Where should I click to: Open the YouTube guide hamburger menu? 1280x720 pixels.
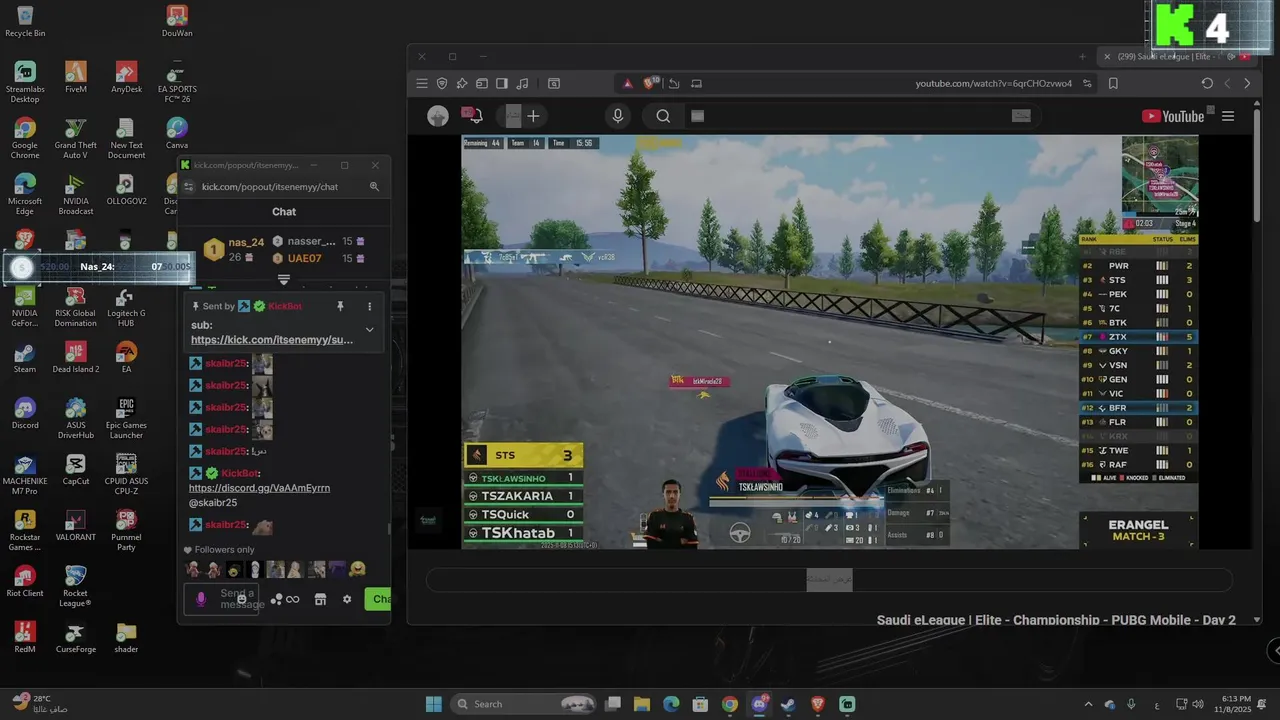1228,116
